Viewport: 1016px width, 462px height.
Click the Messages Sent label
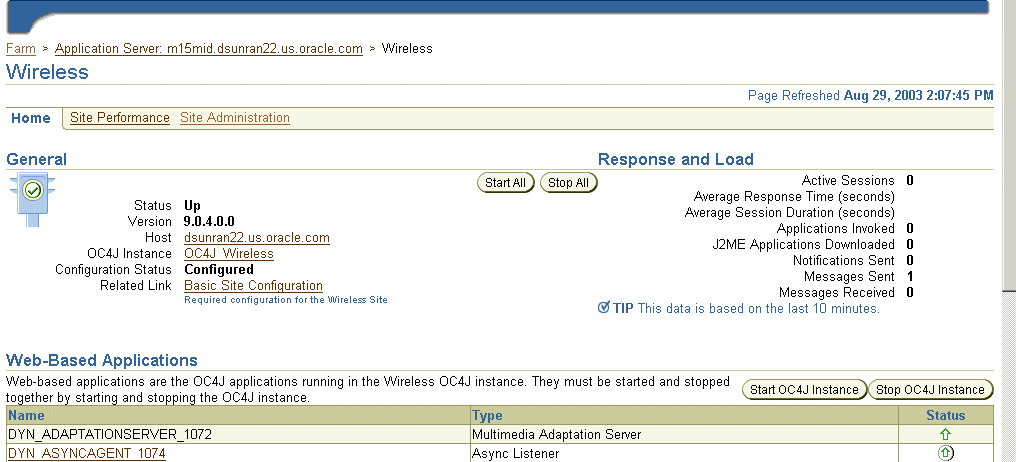[x=849, y=277]
